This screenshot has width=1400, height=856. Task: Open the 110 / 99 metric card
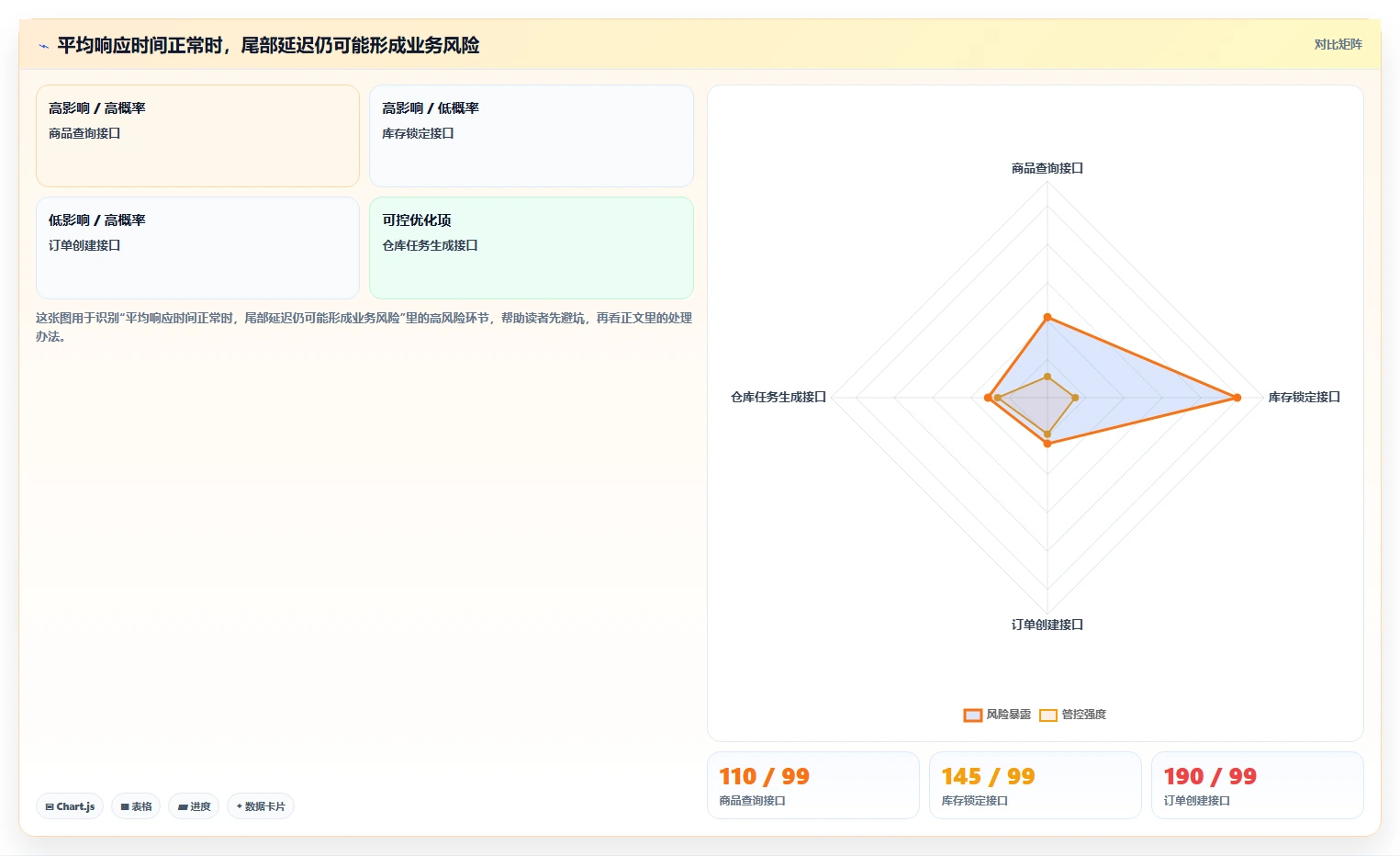coord(812,785)
